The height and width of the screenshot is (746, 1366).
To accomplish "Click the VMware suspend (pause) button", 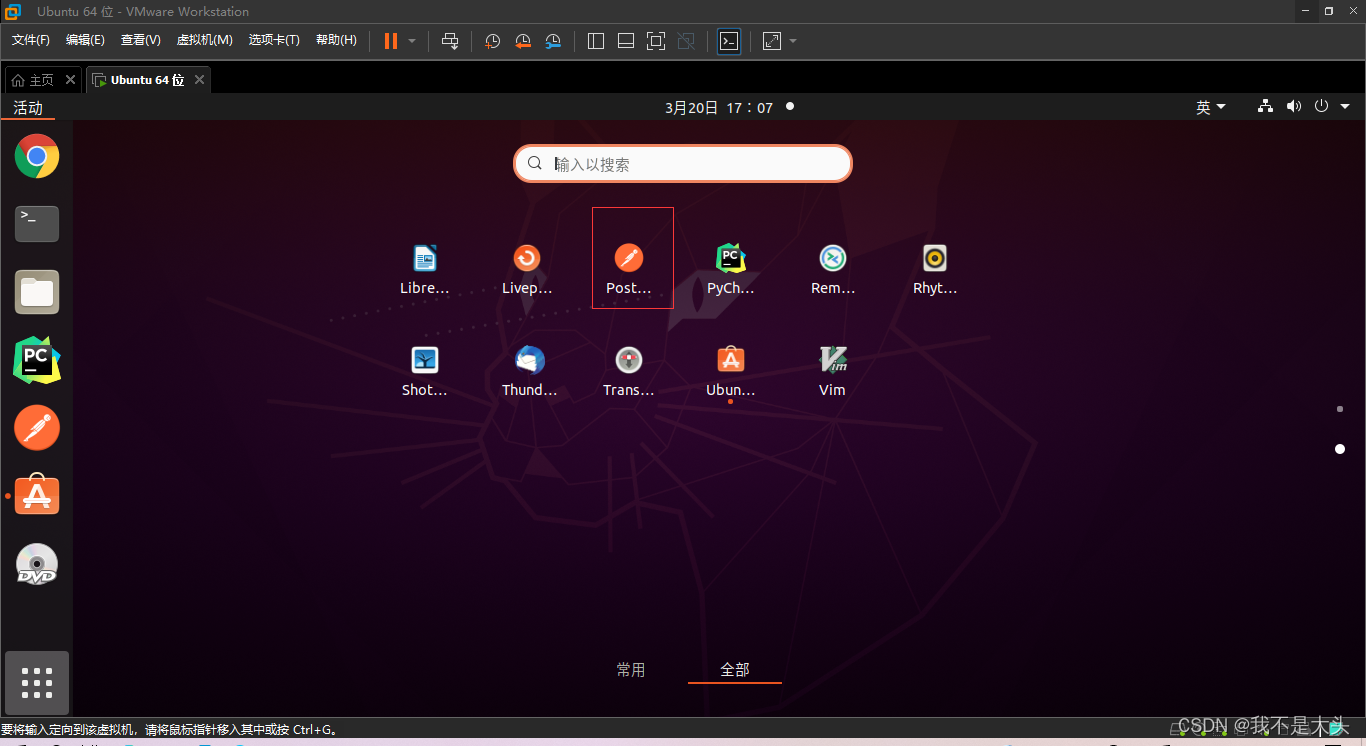I will click(x=391, y=41).
